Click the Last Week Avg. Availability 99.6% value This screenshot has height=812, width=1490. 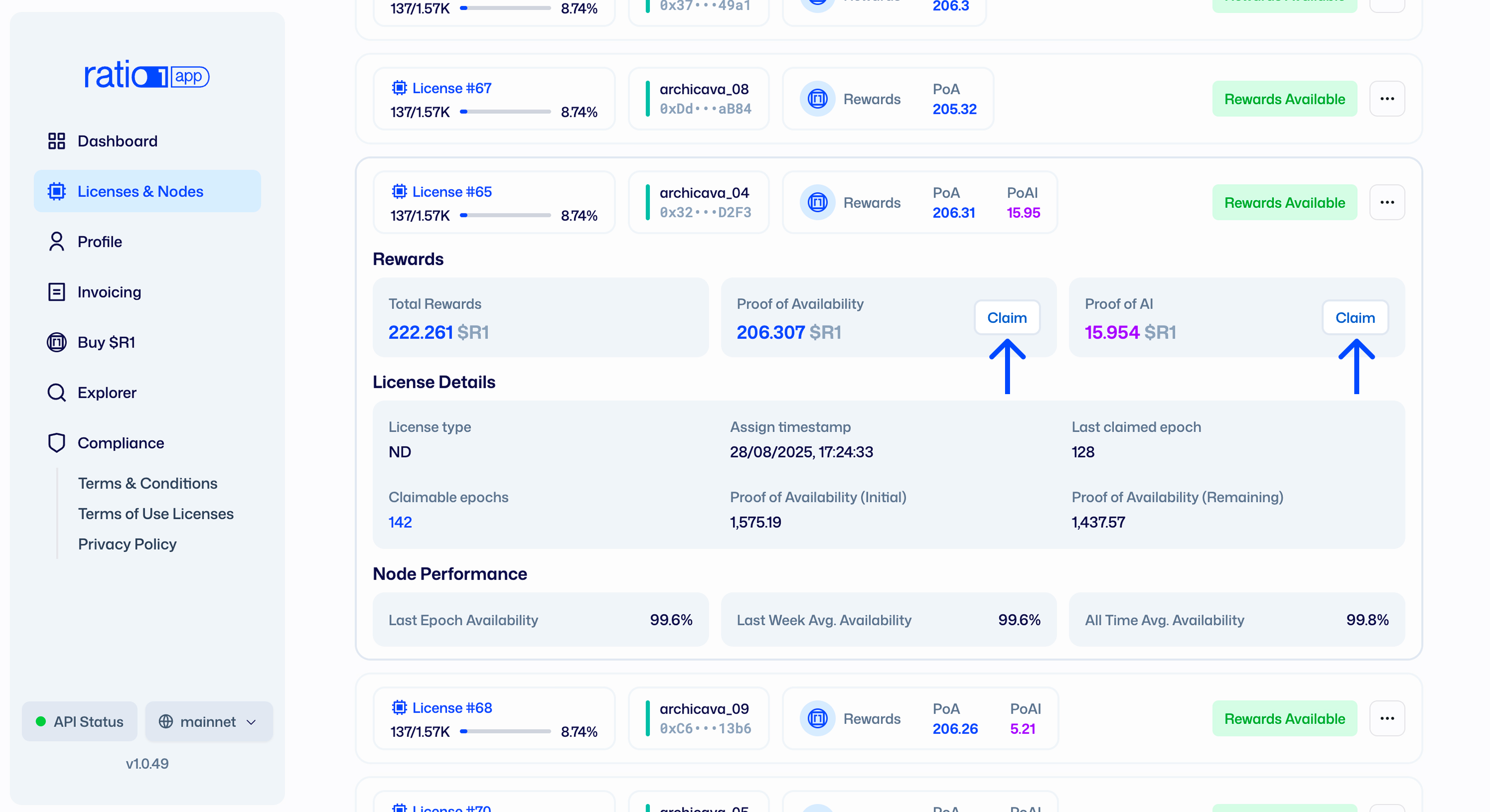tap(1019, 619)
